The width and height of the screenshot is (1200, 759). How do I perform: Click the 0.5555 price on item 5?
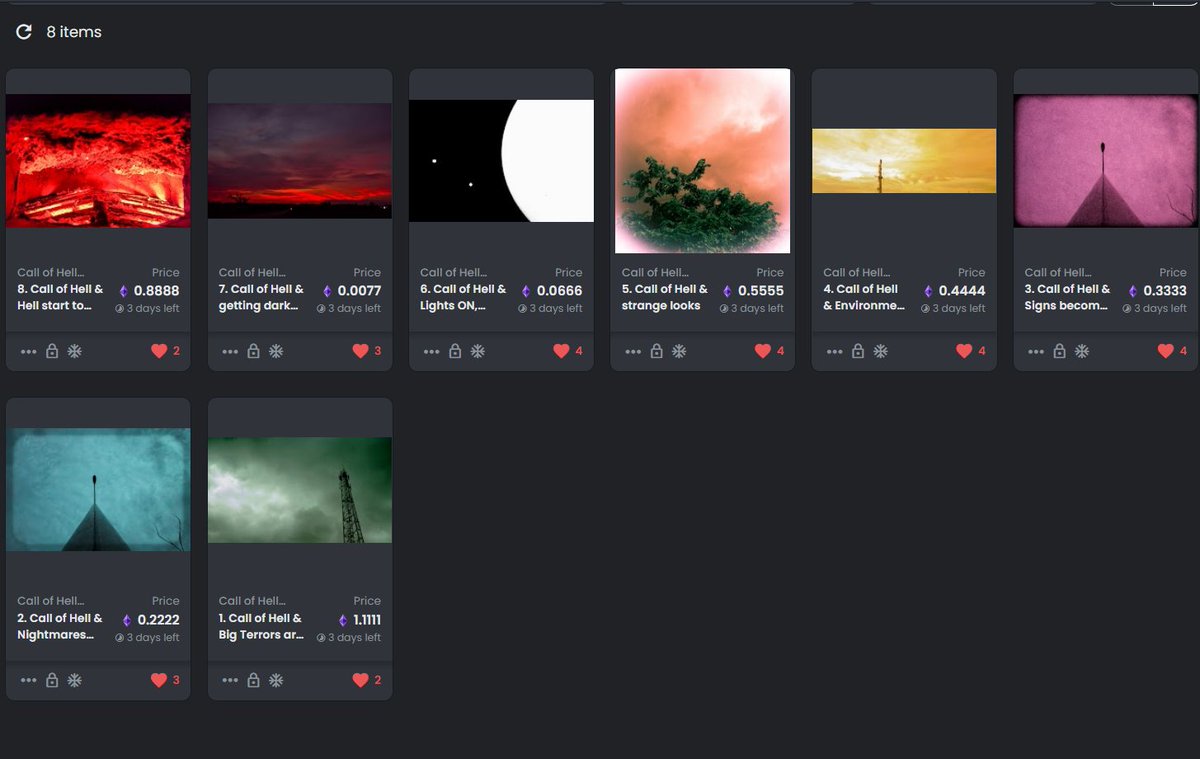pos(761,291)
